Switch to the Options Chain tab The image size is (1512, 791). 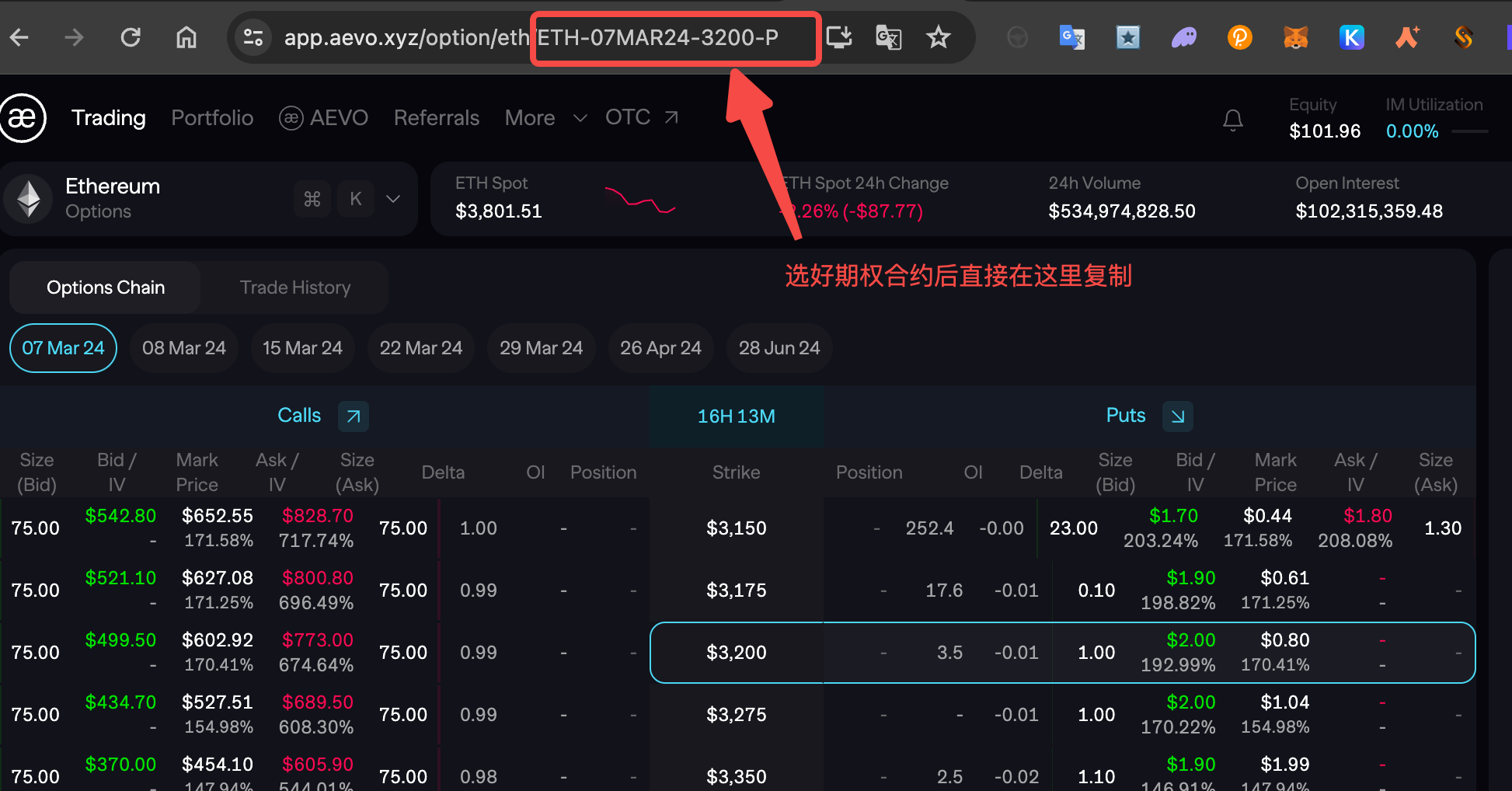tap(106, 287)
